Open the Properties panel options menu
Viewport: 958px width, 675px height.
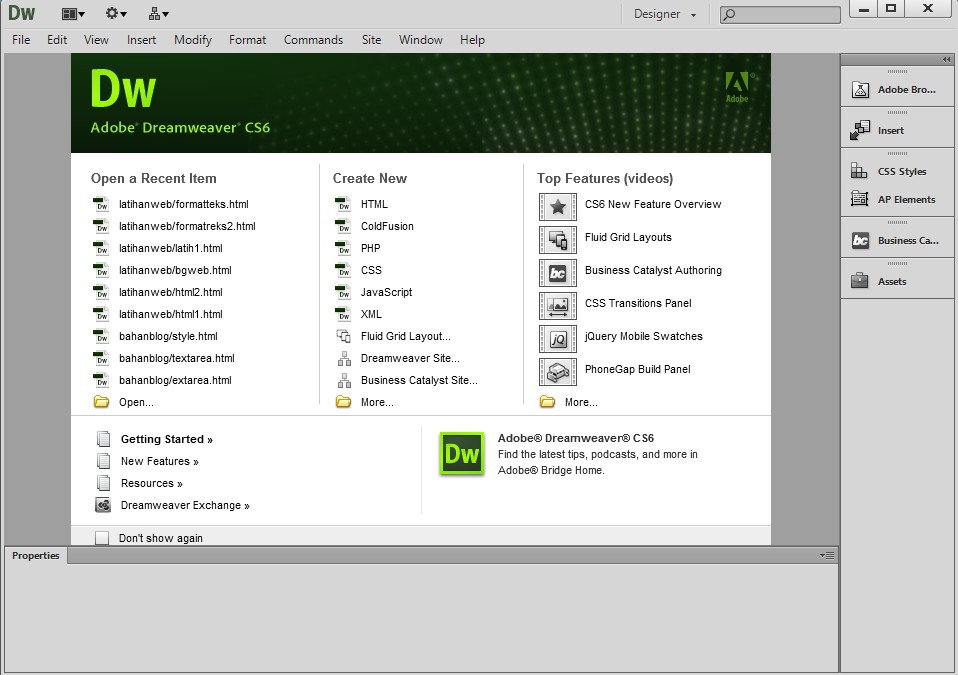(x=827, y=555)
